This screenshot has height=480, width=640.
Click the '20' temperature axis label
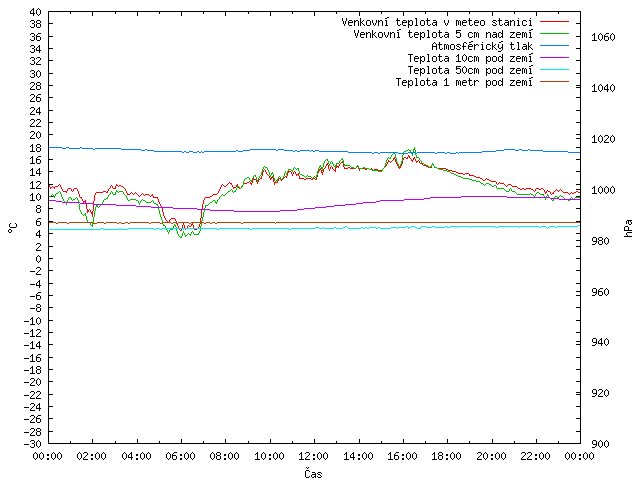(x=36, y=135)
